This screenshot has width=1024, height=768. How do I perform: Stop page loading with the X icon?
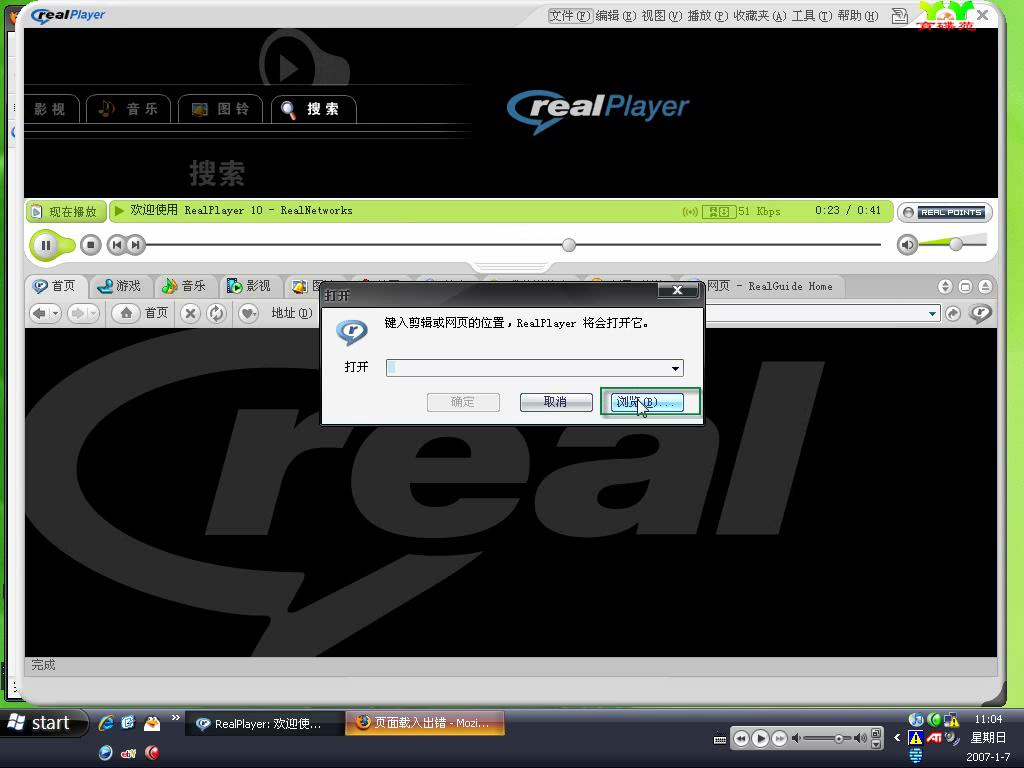click(x=190, y=313)
